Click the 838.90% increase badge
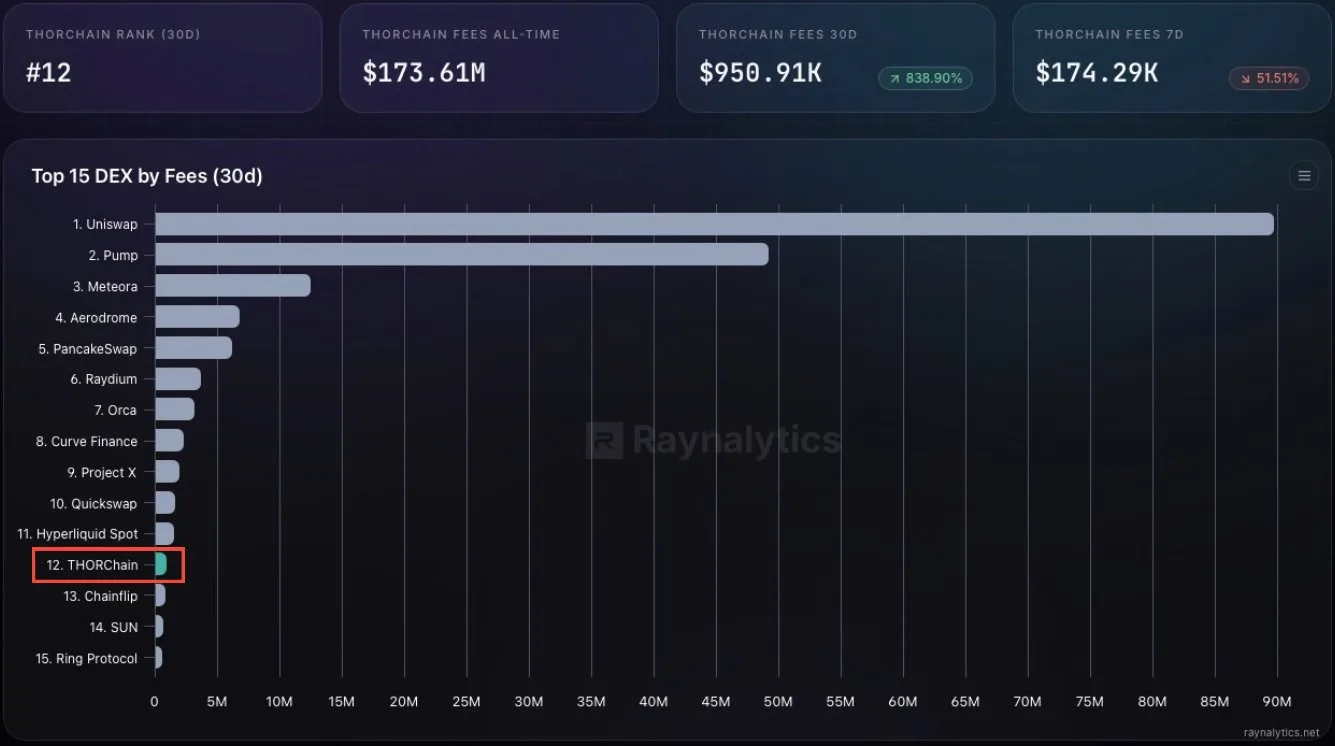 click(925, 78)
